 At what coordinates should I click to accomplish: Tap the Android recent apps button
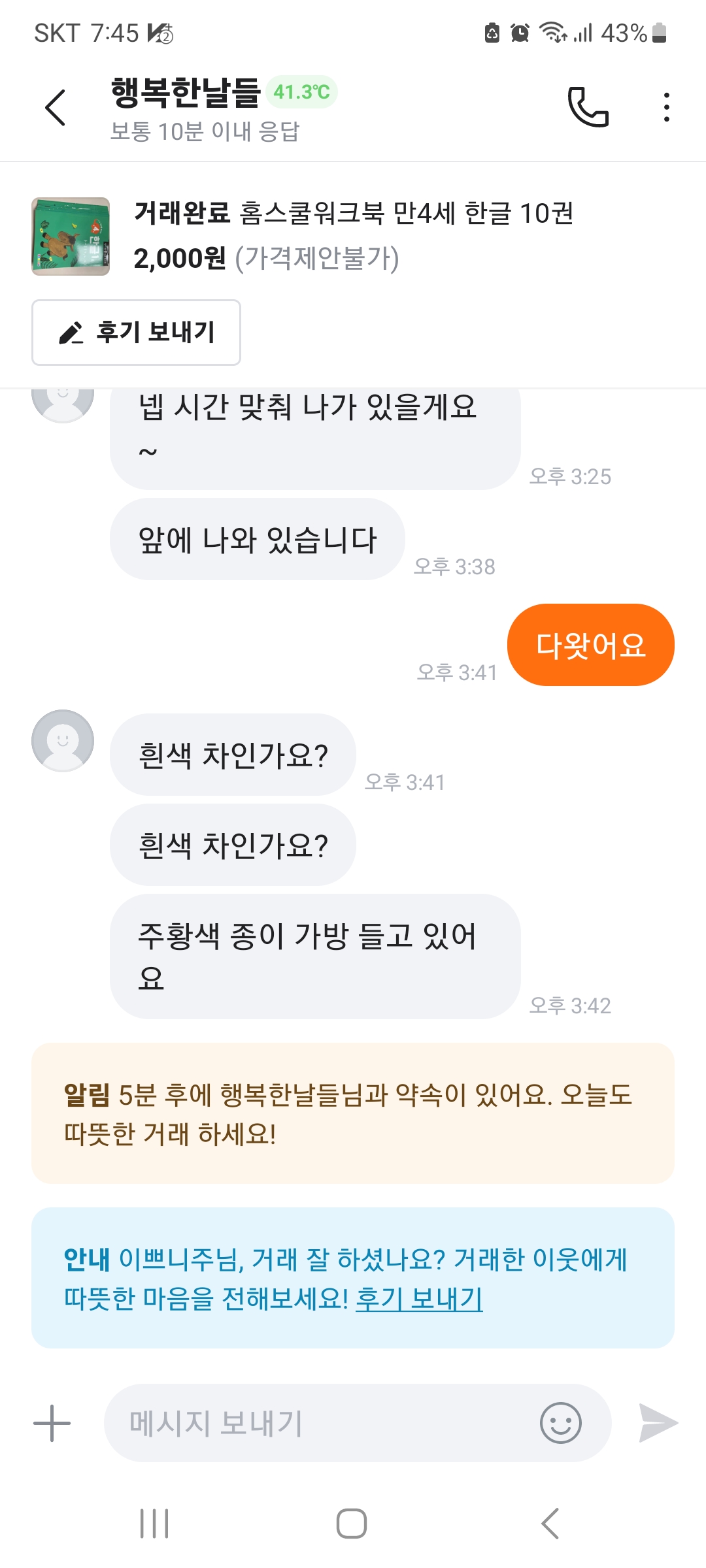pos(155,1524)
